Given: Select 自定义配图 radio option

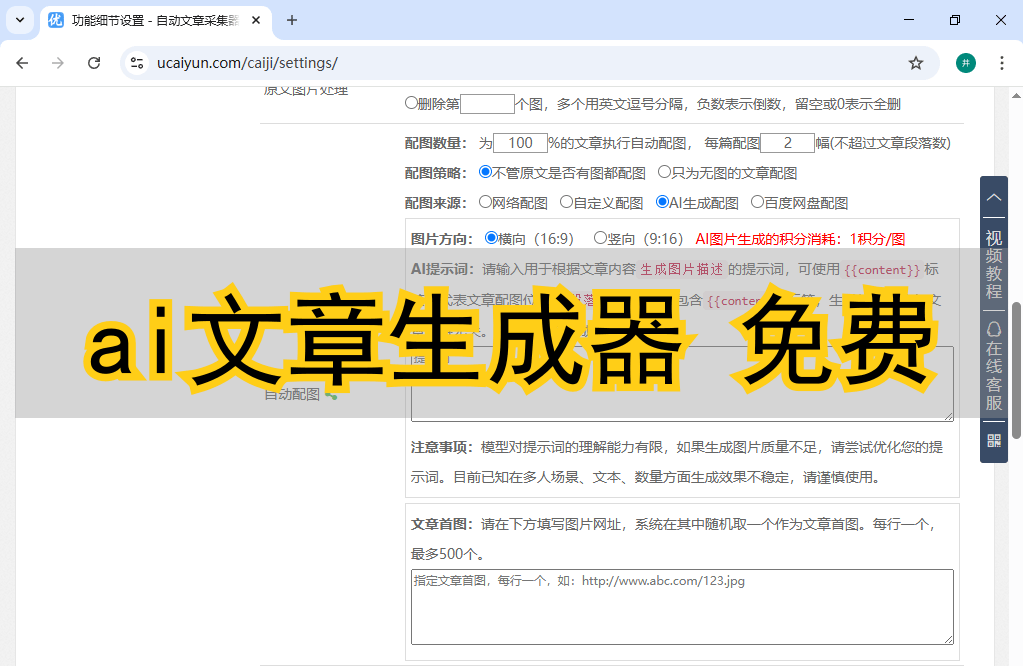Looking at the screenshot, I should (566, 202).
